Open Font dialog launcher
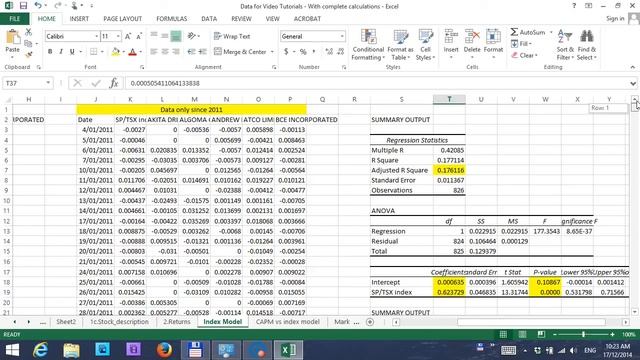 [142, 67]
